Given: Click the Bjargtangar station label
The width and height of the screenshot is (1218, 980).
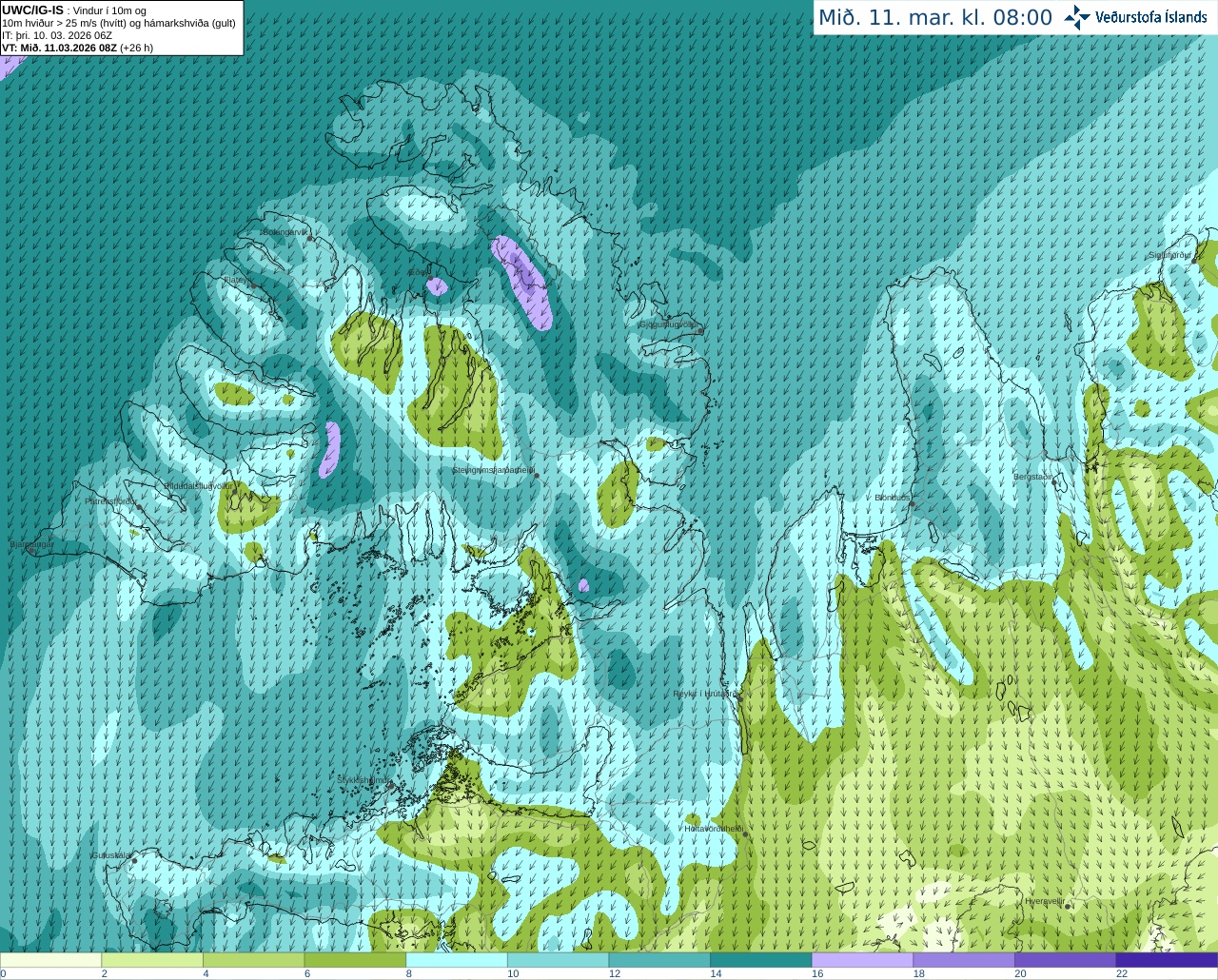Looking at the screenshot, I should (31, 544).
